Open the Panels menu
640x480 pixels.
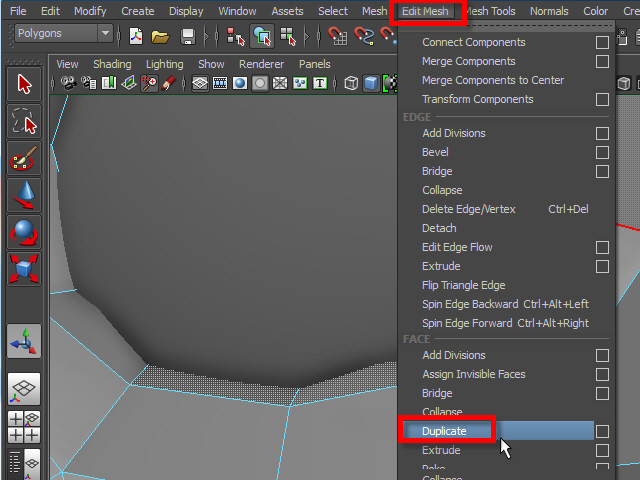pyautogui.click(x=314, y=64)
